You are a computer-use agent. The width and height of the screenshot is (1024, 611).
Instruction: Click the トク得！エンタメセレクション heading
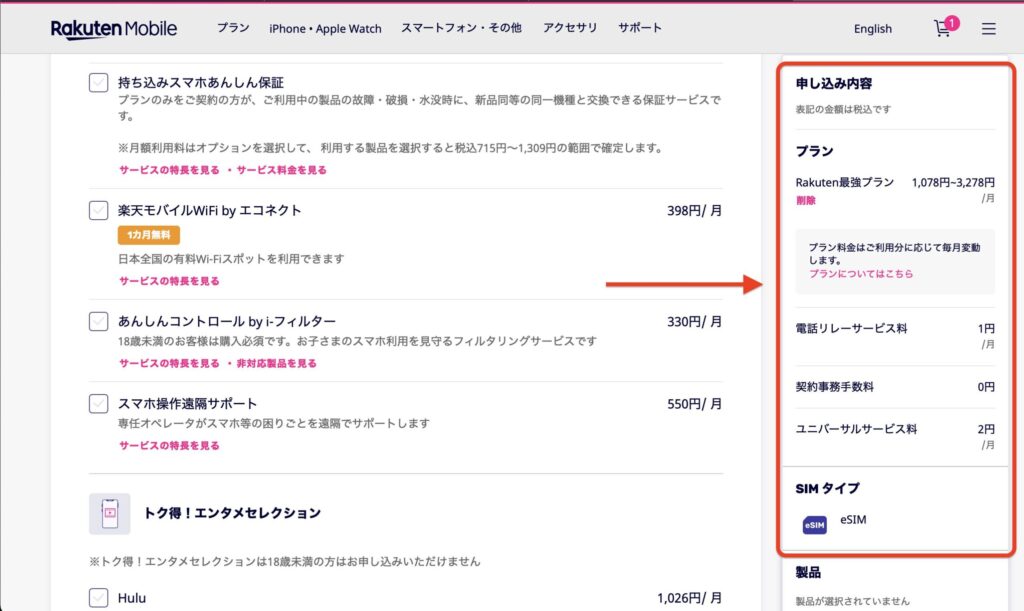[232, 513]
